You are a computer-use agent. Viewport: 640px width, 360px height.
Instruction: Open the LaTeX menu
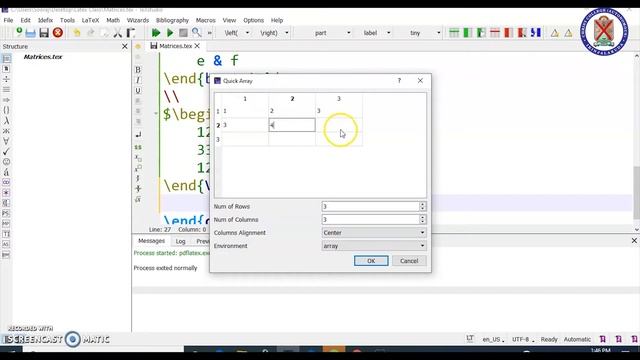[x=90, y=20]
